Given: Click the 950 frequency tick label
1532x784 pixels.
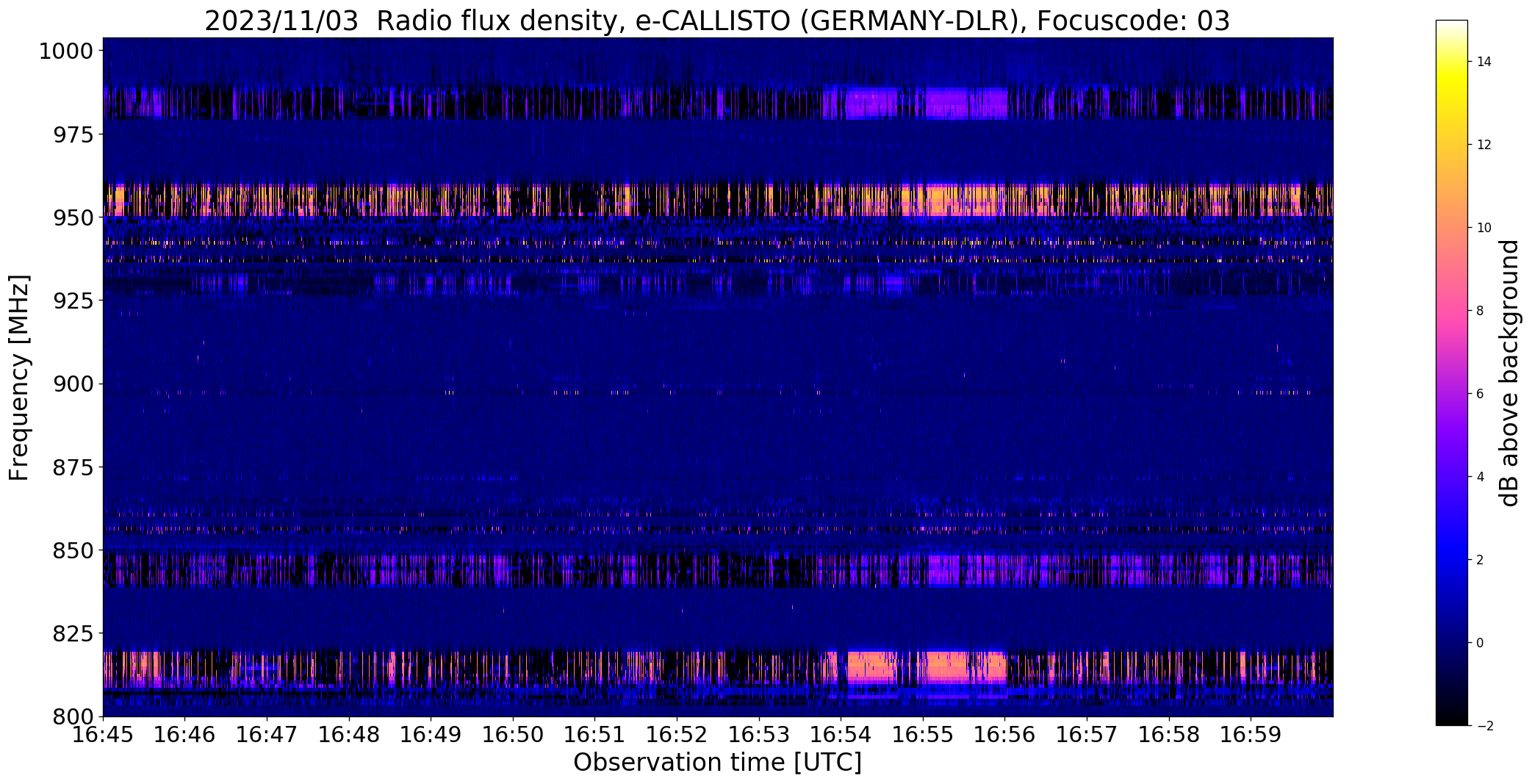Looking at the screenshot, I should (x=73, y=218).
